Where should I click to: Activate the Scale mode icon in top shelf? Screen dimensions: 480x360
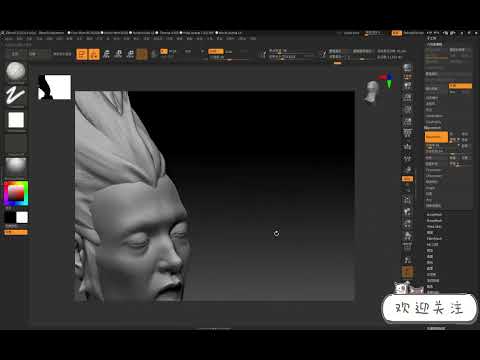pyautogui.click(x=118, y=54)
